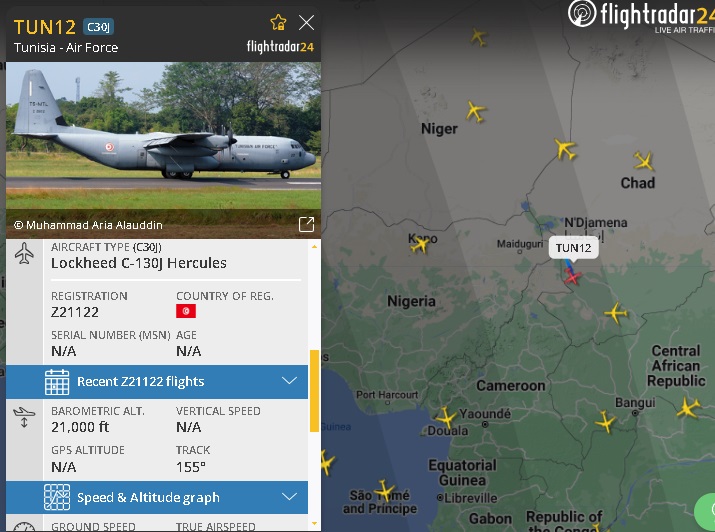Open aircraft photo in external link icon

coord(306,224)
